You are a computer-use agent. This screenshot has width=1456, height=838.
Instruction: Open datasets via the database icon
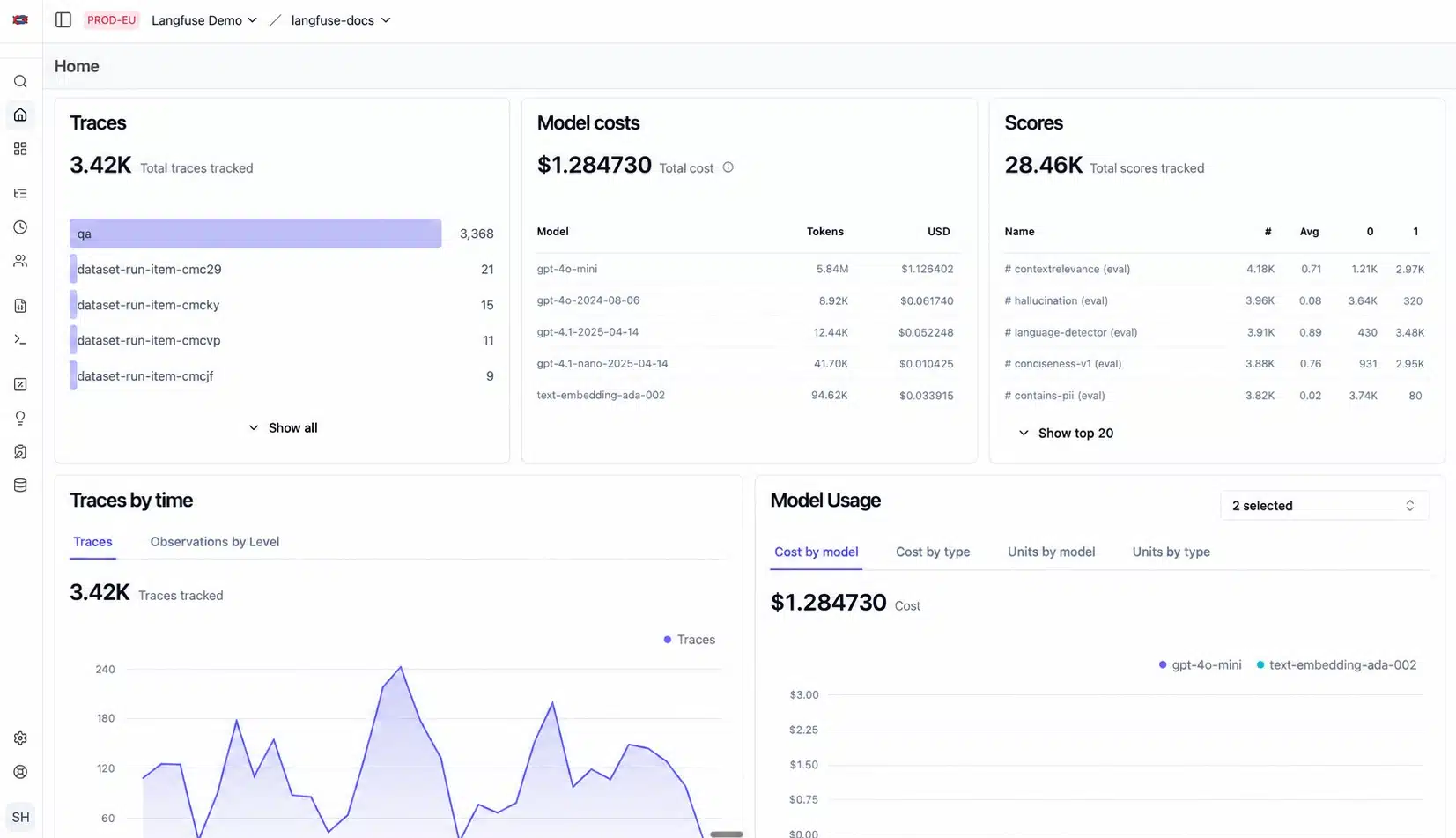coord(20,486)
